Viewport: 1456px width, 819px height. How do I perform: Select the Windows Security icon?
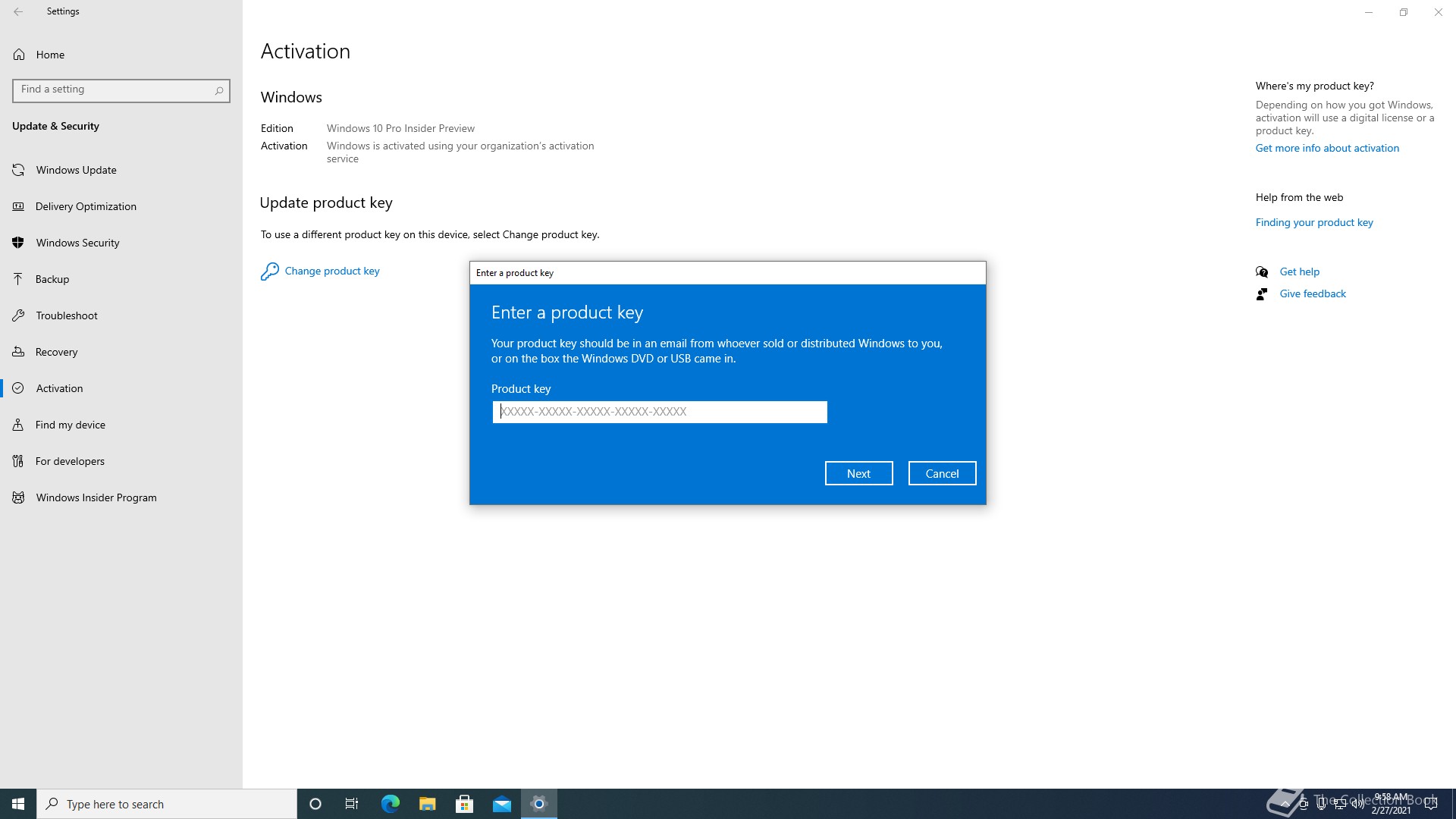18,242
